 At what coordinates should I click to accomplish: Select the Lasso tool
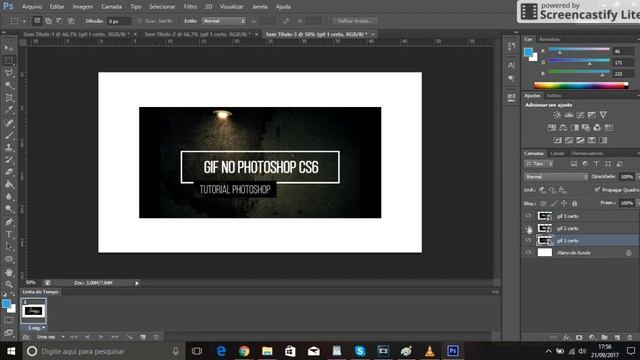click(x=9, y=73)
